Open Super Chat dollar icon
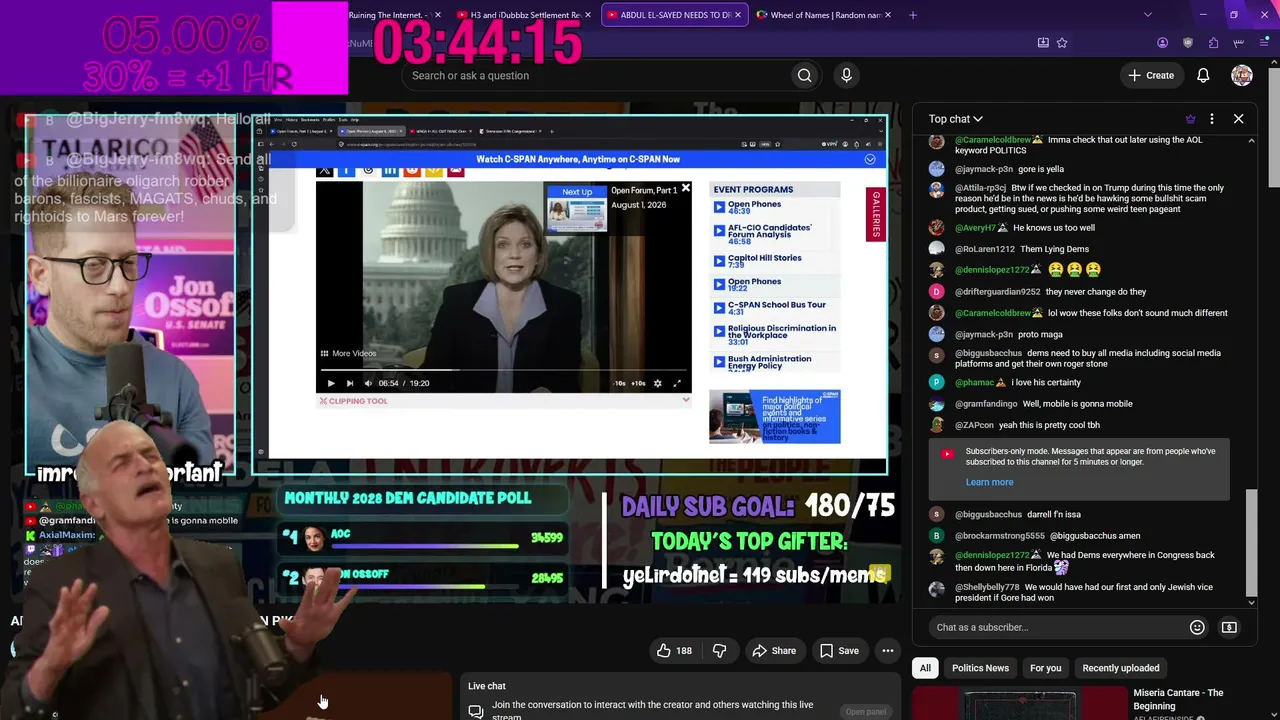Viewport: 1280px width, 720px height. point(1229,627)
